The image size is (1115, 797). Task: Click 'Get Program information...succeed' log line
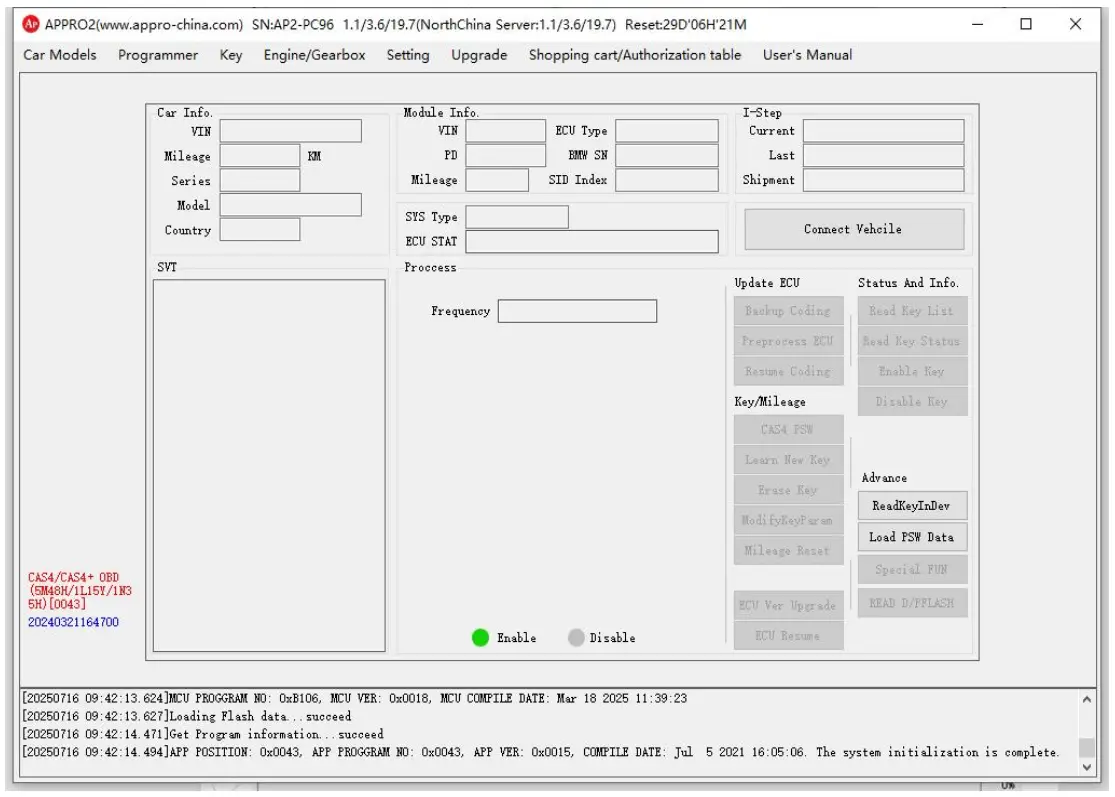click(203, 734)
